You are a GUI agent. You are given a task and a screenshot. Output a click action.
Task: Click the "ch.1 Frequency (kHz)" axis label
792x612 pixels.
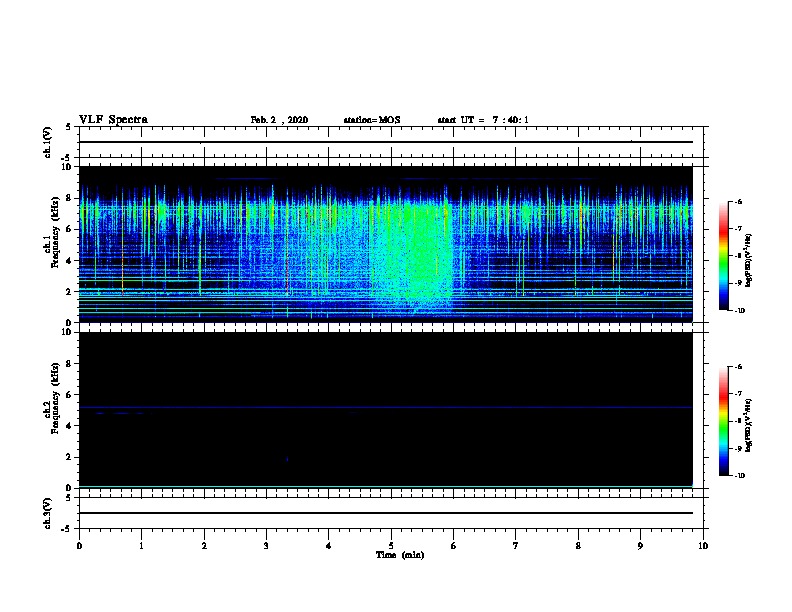click(x=52, y=232)
